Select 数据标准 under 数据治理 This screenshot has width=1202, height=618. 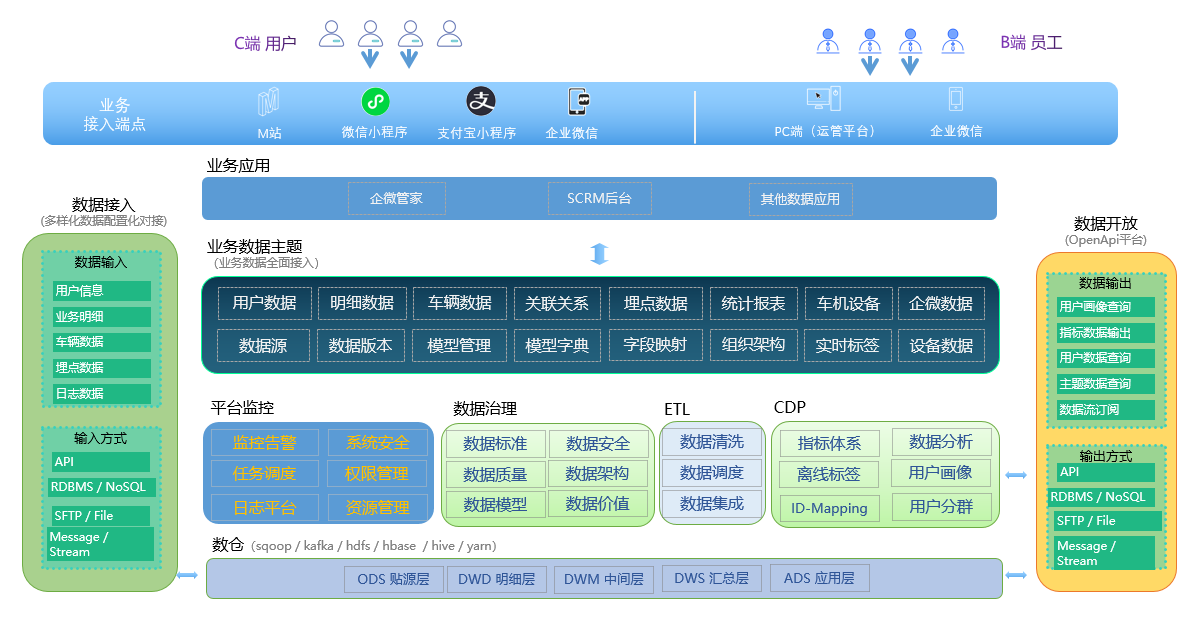point(496,444)
